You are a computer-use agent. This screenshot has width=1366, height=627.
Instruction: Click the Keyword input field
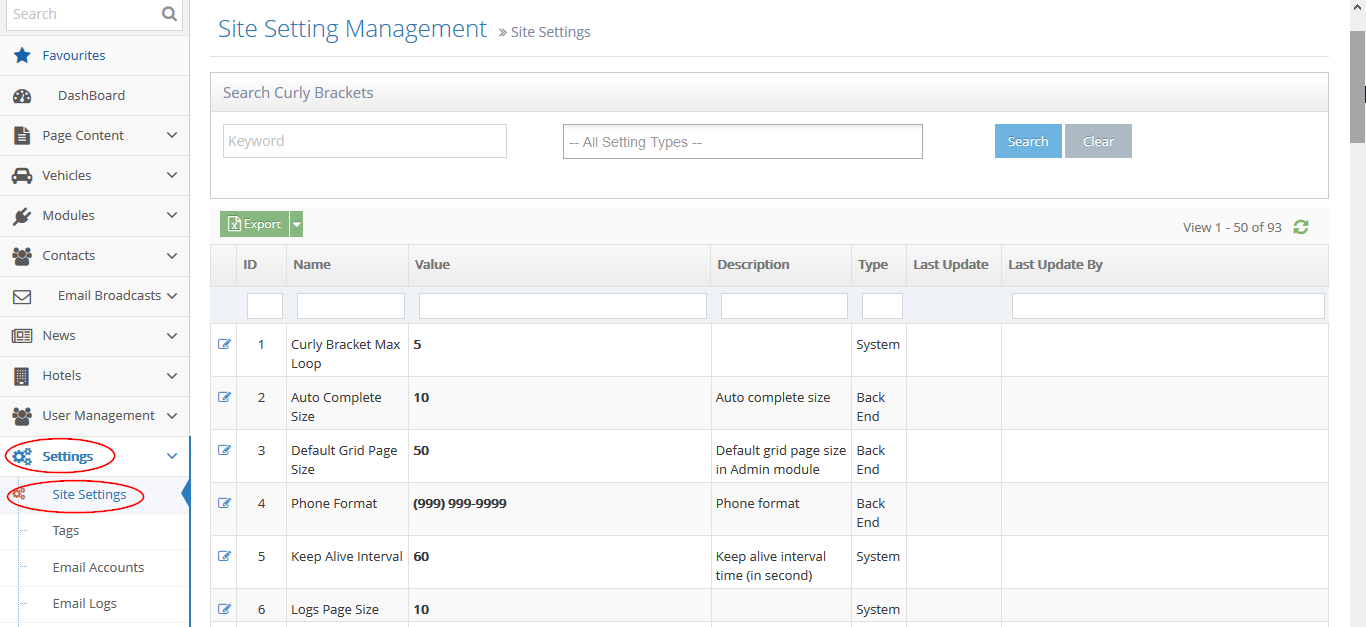click(x=364, y=141)
